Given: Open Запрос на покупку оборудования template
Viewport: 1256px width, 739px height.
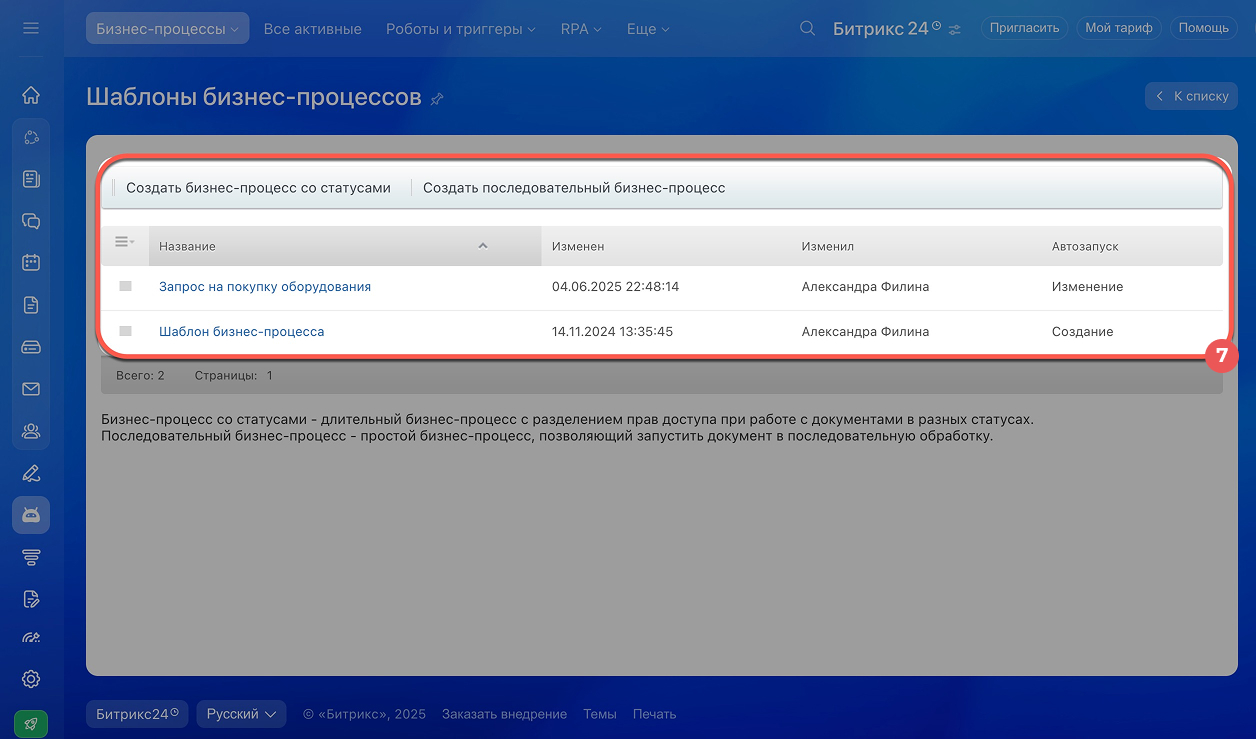Looking at the screenshot, I should (x=265, y=286).
